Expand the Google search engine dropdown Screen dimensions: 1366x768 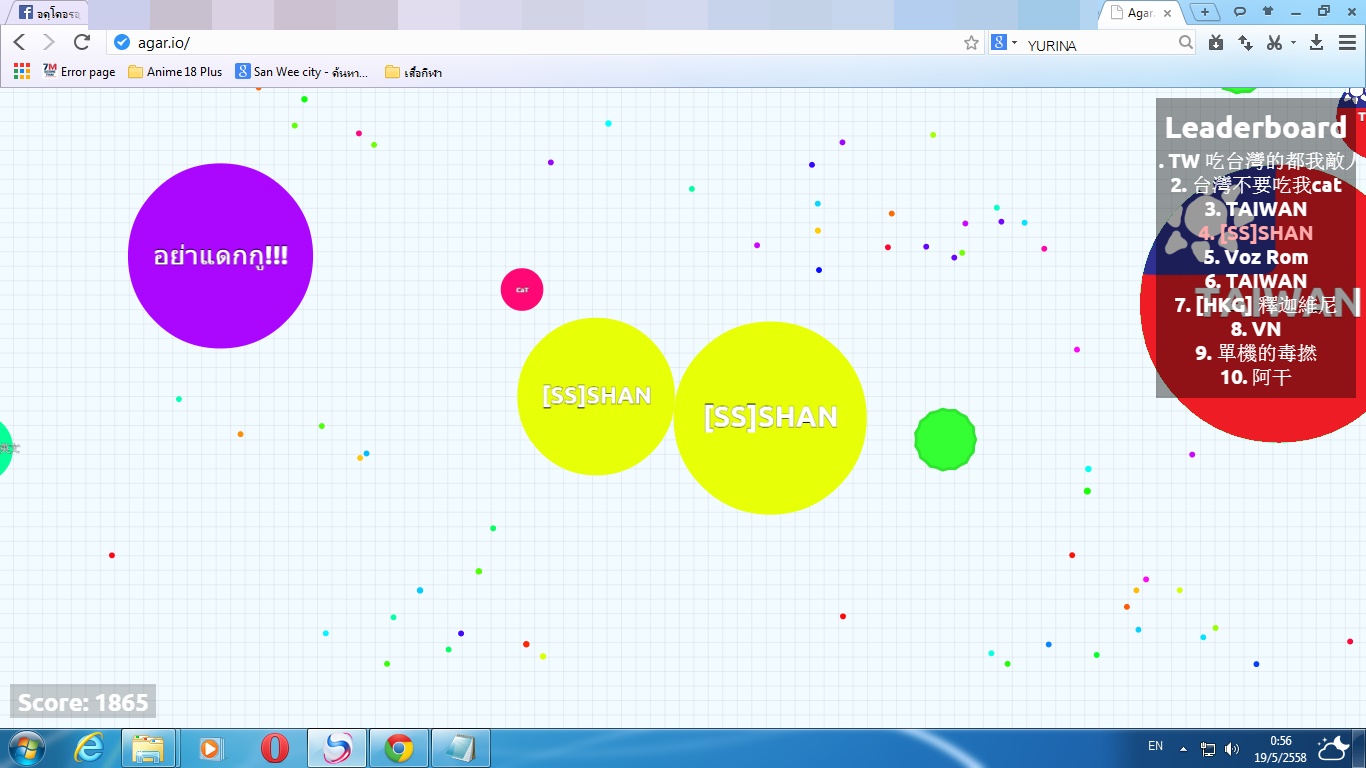(x=1004, y=43)
